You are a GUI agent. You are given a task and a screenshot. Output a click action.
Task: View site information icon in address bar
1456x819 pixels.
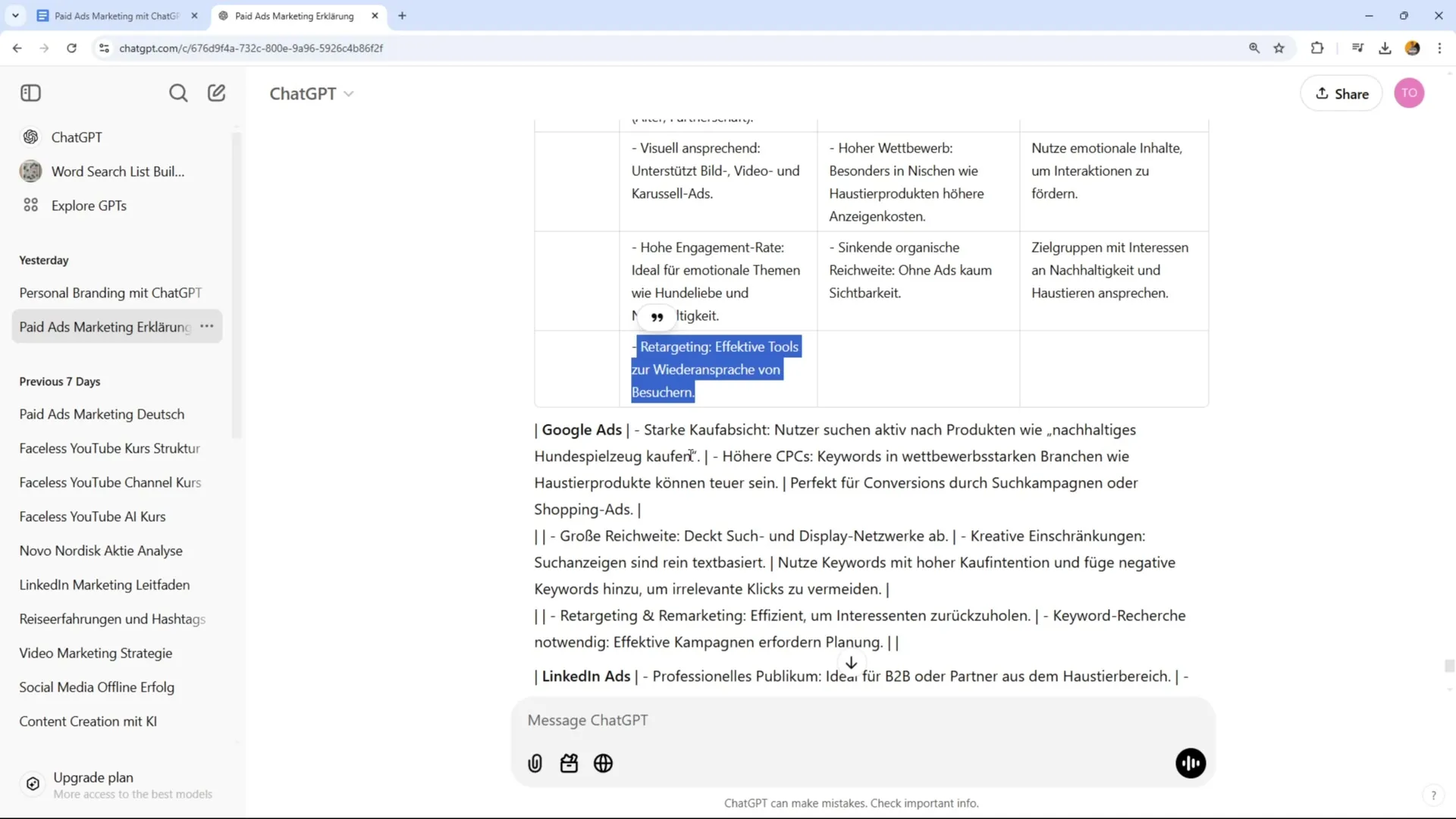[x=104, y=48]
